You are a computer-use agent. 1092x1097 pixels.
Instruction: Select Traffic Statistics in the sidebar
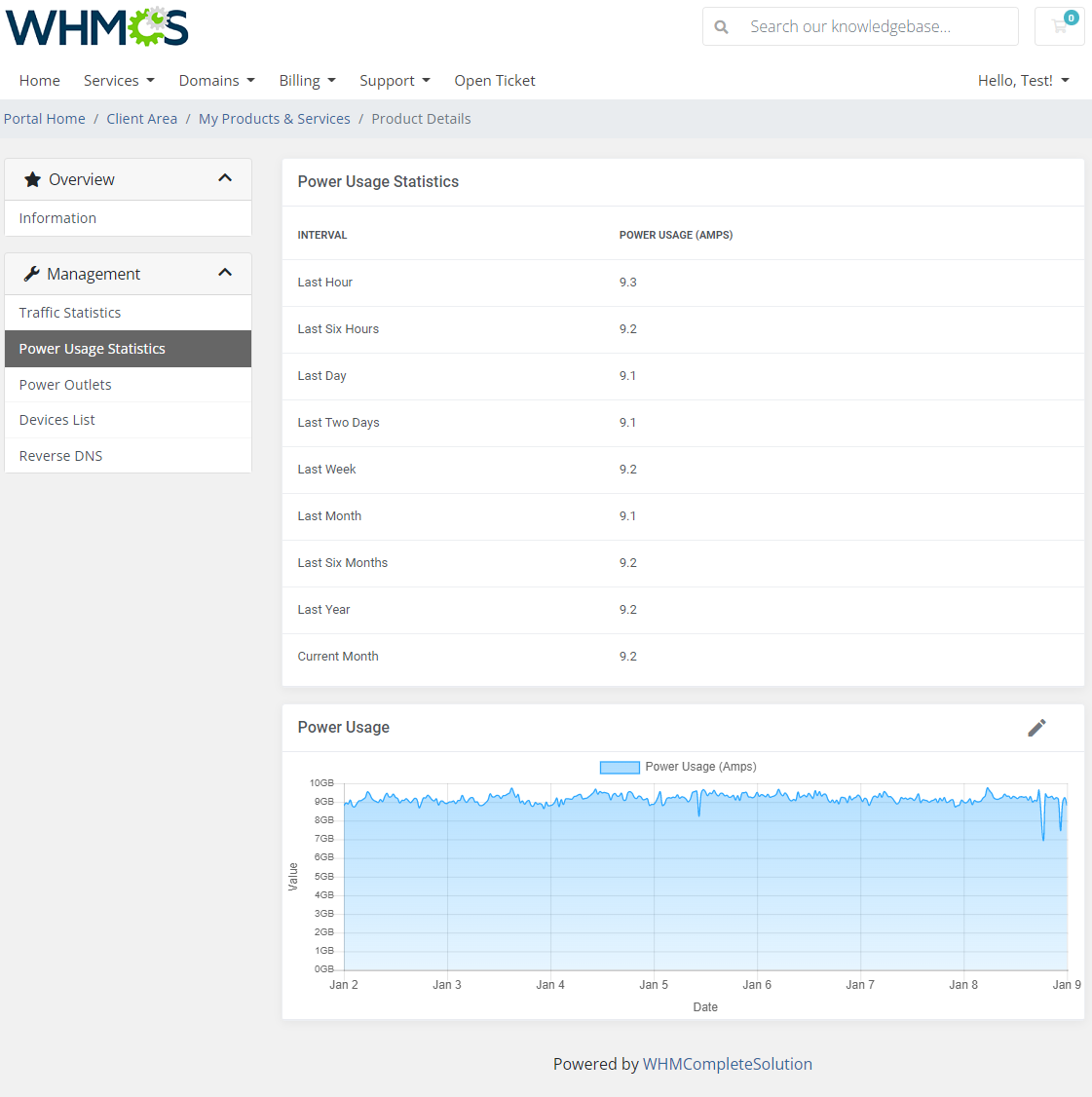click(128, 313)
